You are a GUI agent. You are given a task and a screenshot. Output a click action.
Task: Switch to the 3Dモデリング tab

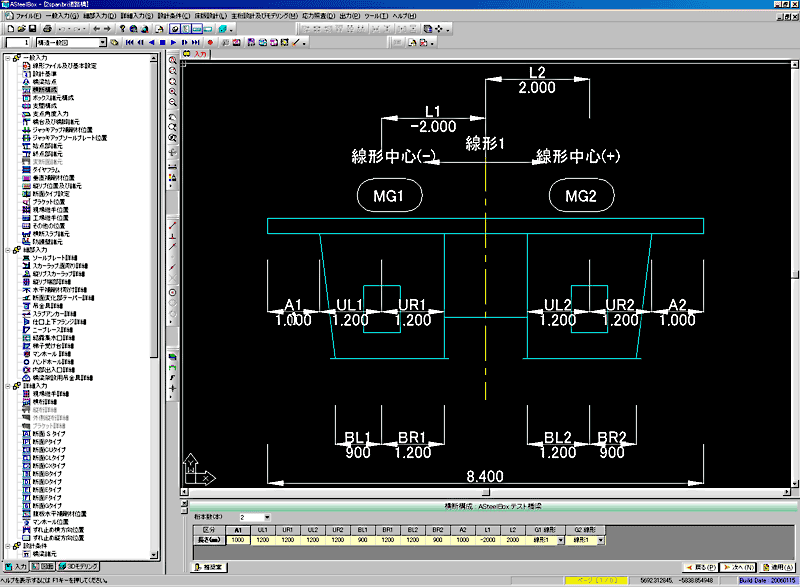point(78,567)
